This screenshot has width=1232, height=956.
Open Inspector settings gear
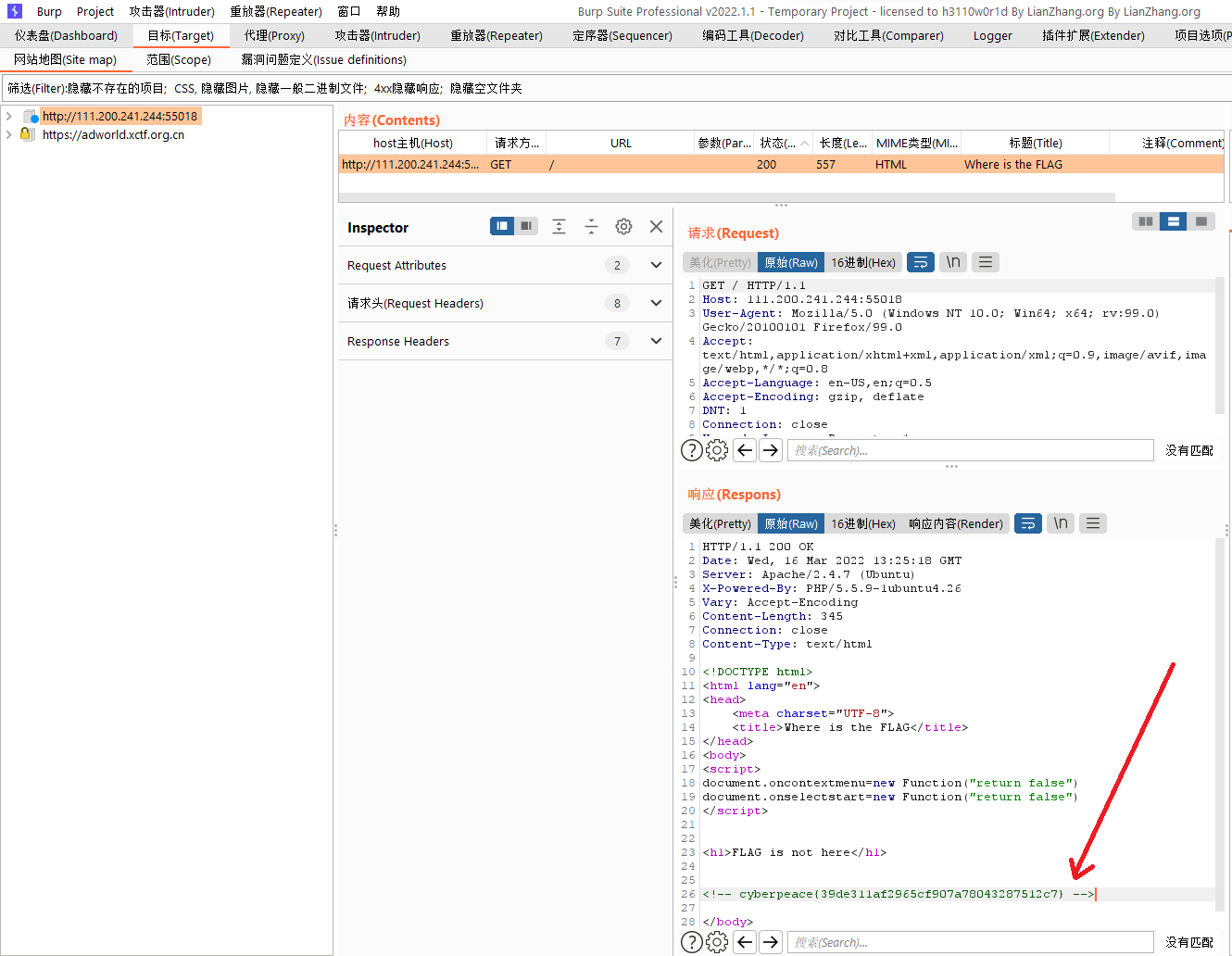[623, 226]
